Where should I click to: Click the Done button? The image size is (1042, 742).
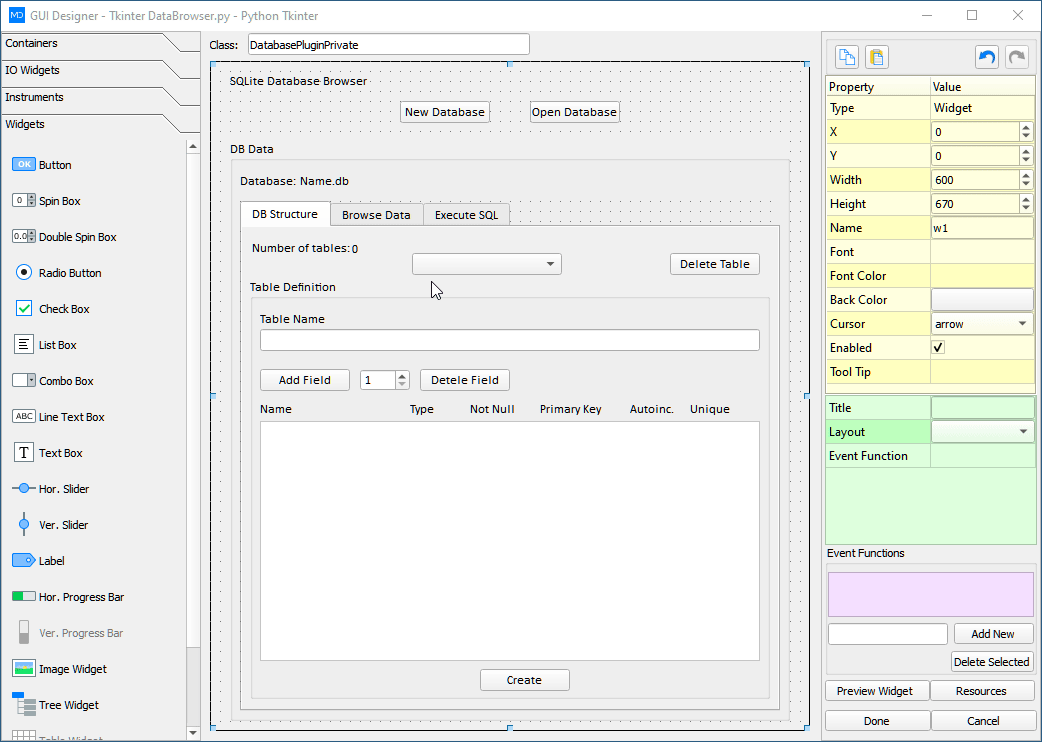(x=877, y=720)
